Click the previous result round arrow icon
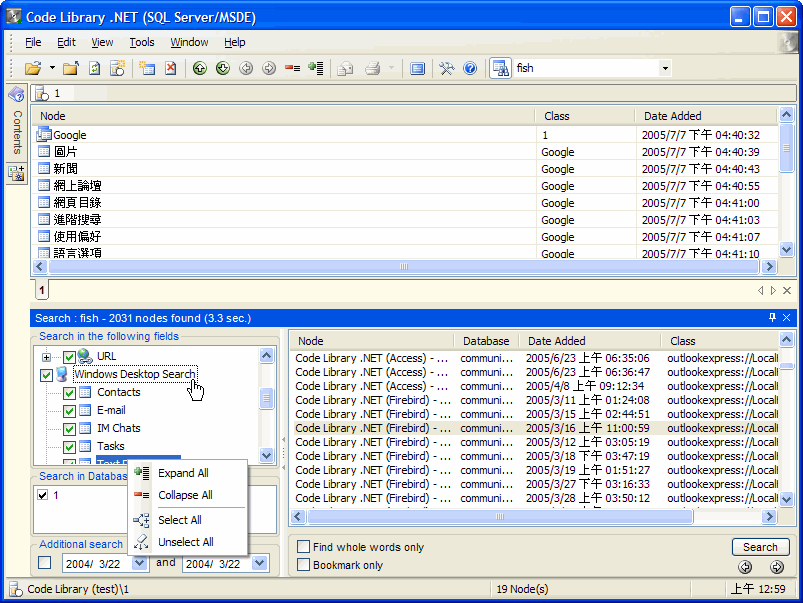 [745, 567]
